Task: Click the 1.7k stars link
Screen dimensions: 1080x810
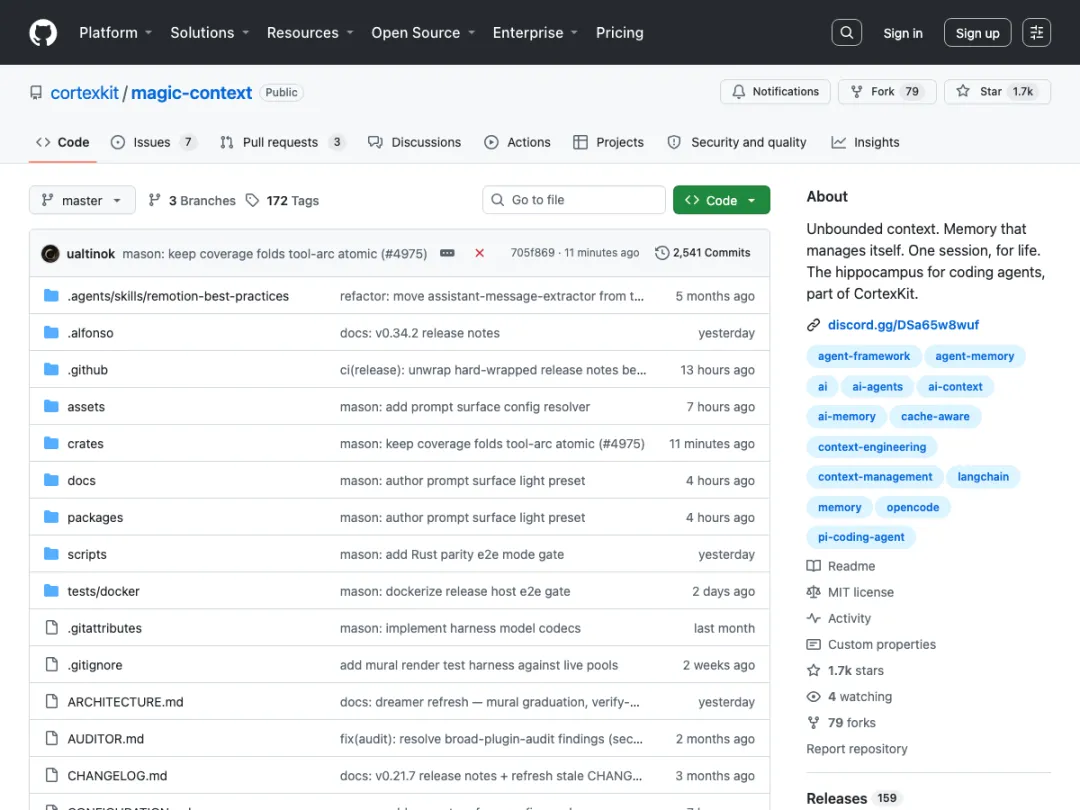Action: 855,670
